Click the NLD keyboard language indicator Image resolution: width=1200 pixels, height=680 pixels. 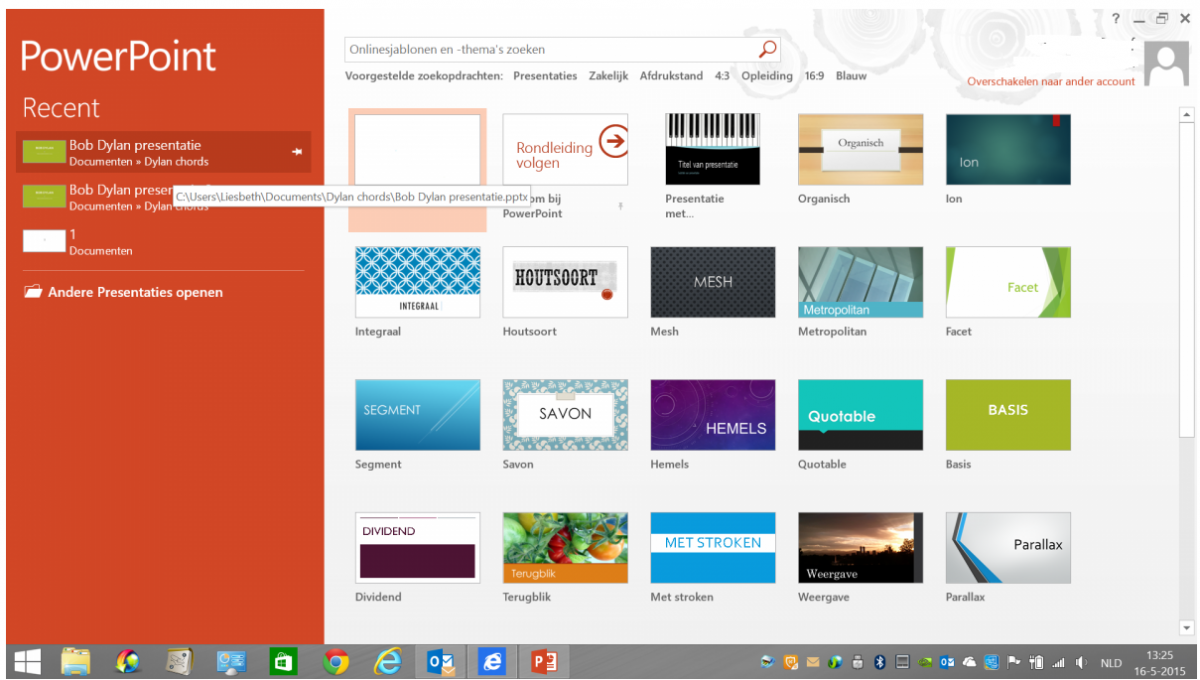(1111, 663)
